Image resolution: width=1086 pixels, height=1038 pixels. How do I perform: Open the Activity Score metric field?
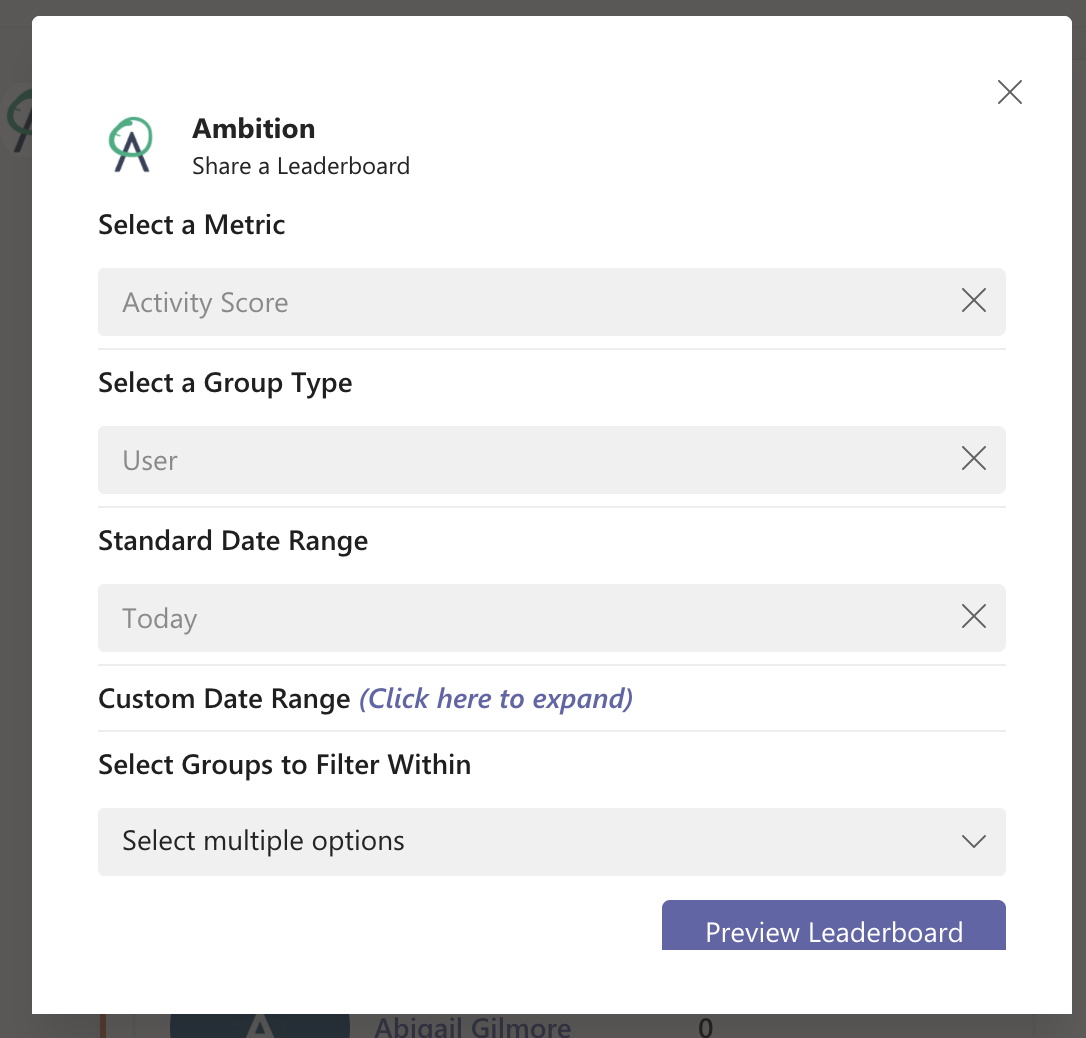520,302
